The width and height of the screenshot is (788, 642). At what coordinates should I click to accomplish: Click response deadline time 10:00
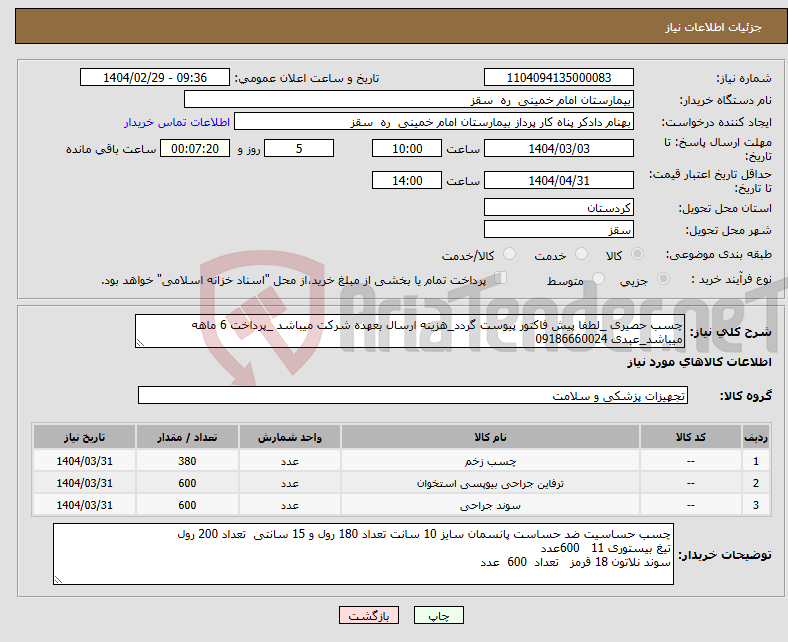[407, 148]
